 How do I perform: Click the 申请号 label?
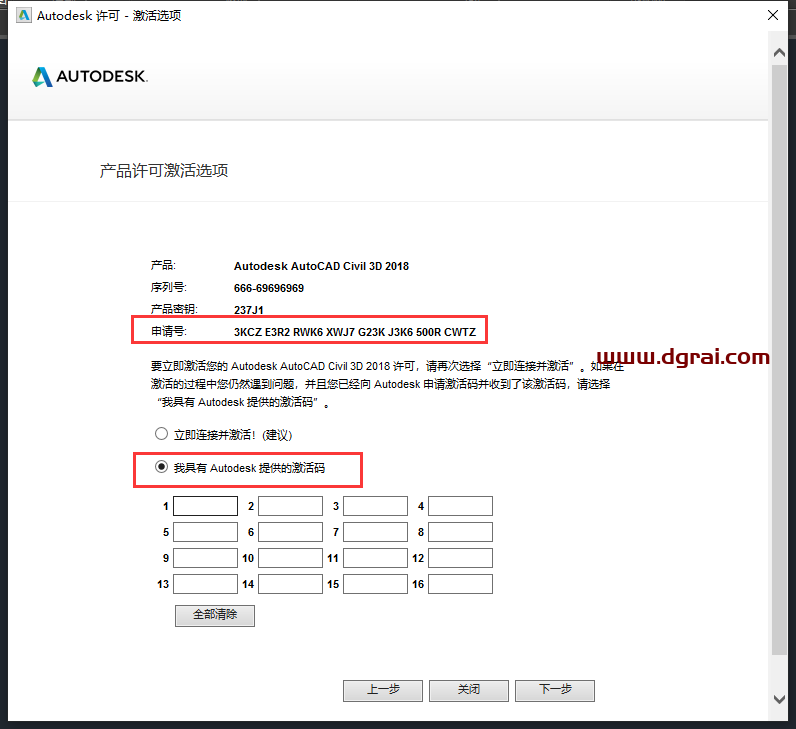169,332
